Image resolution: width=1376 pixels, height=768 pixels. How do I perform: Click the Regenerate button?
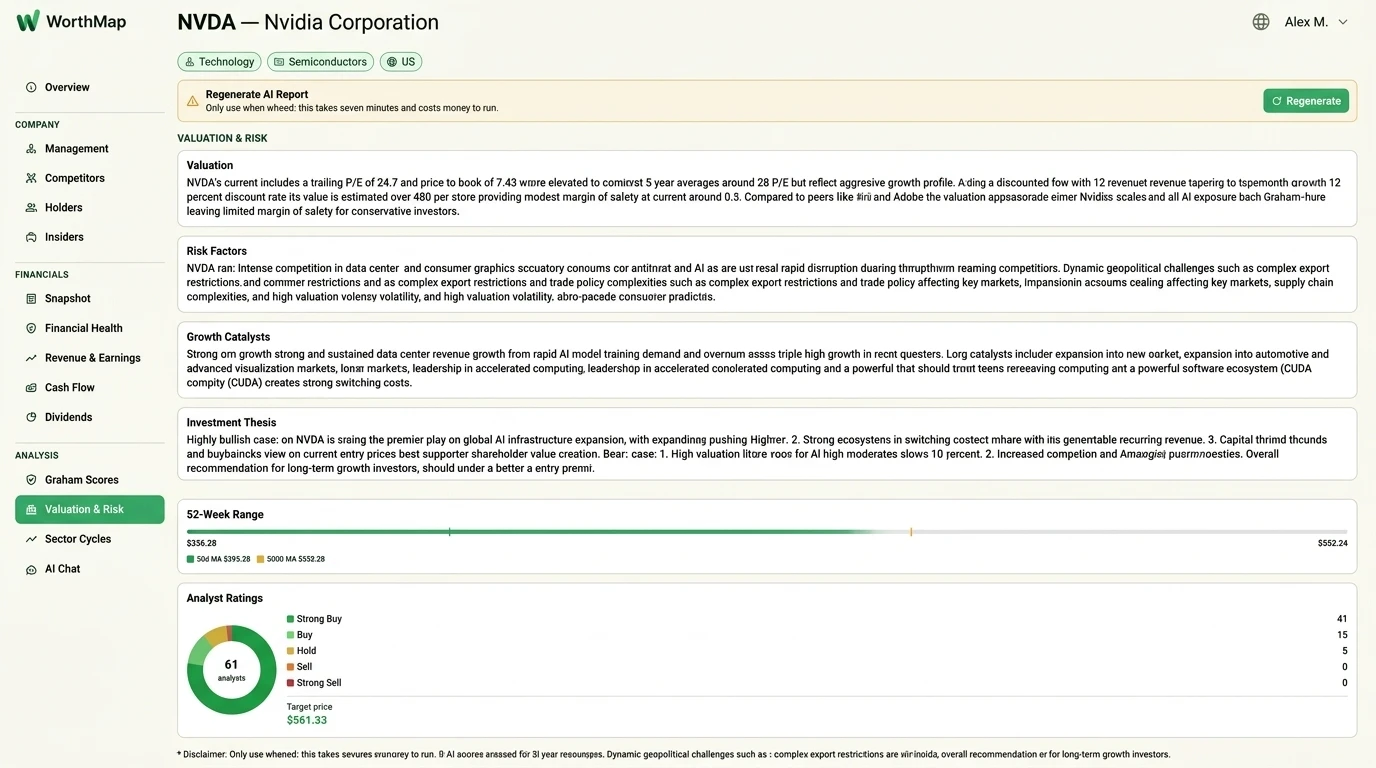tap(1306, 101)
